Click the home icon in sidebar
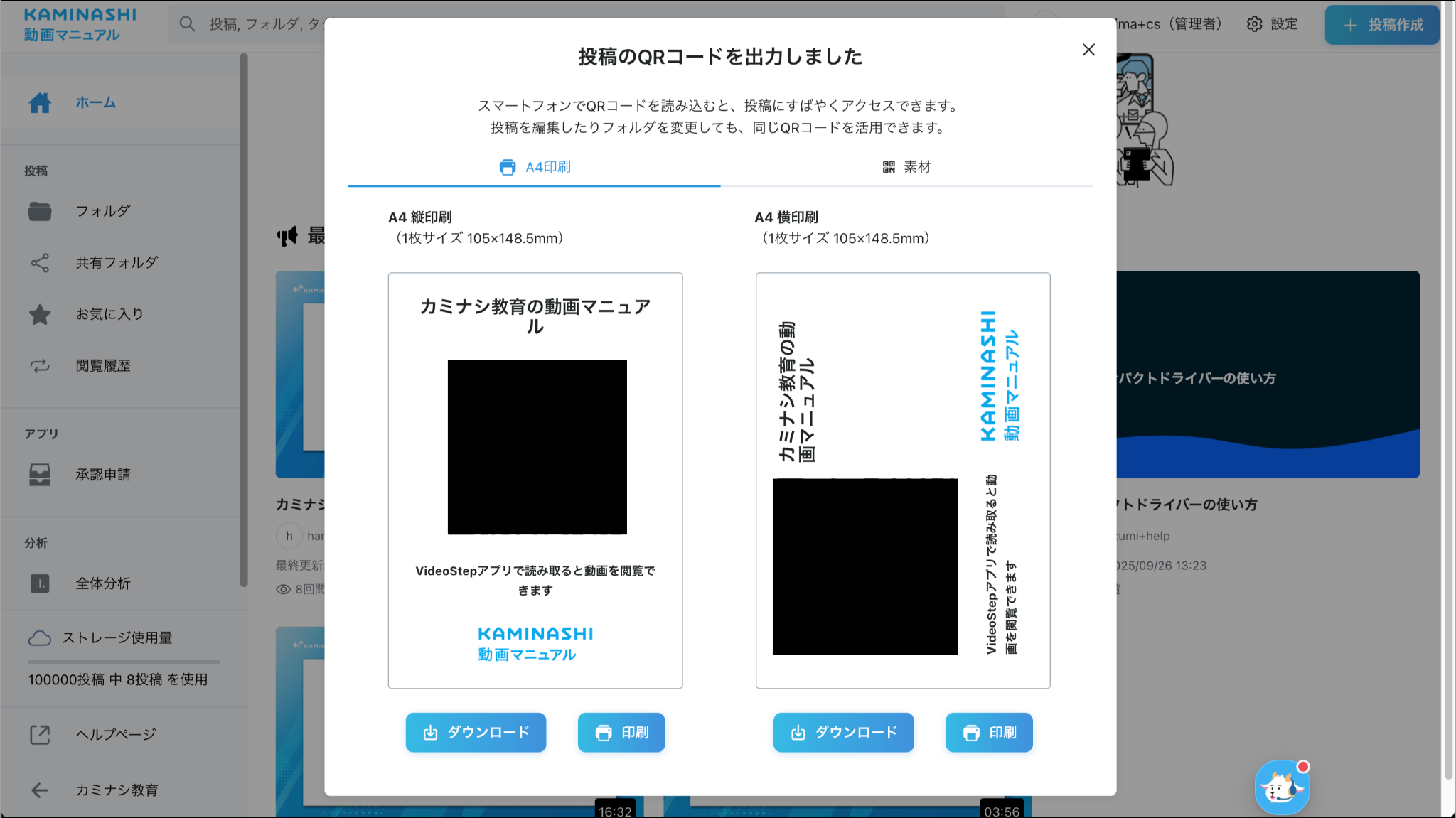This screenshot has width=1456, height=818. pos(40,103)
